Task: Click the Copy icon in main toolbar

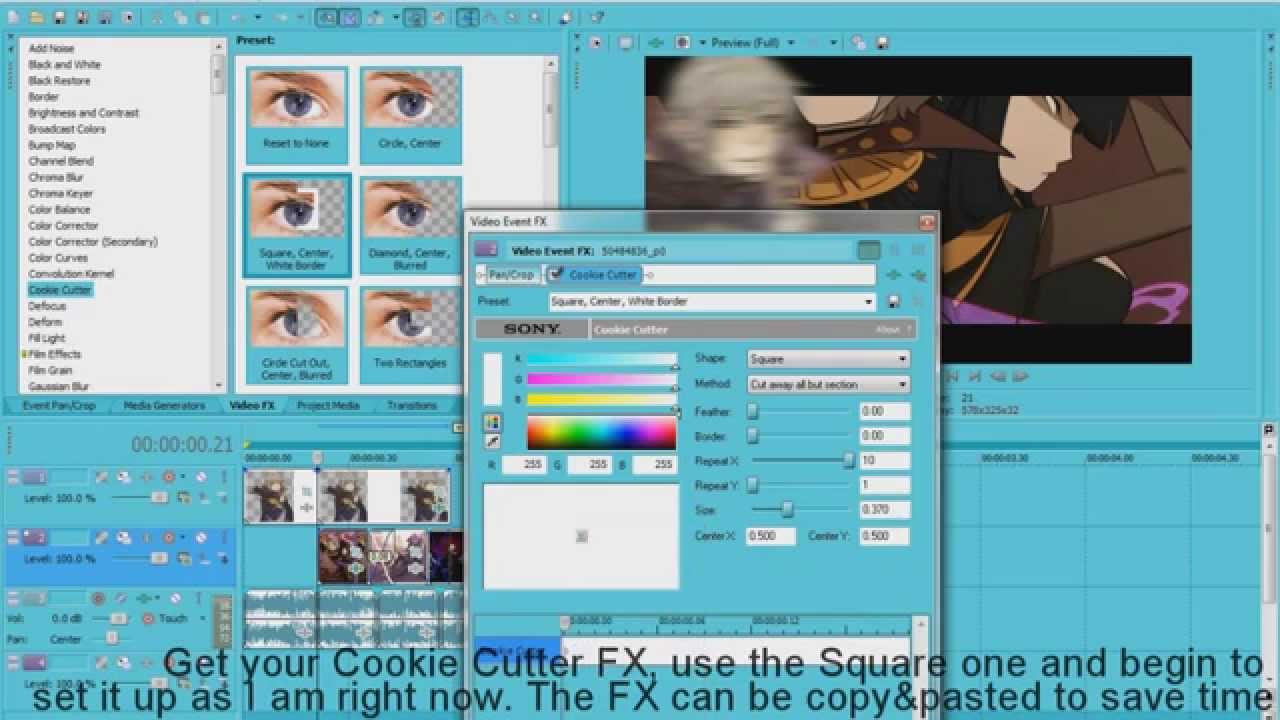Action: 180,17
